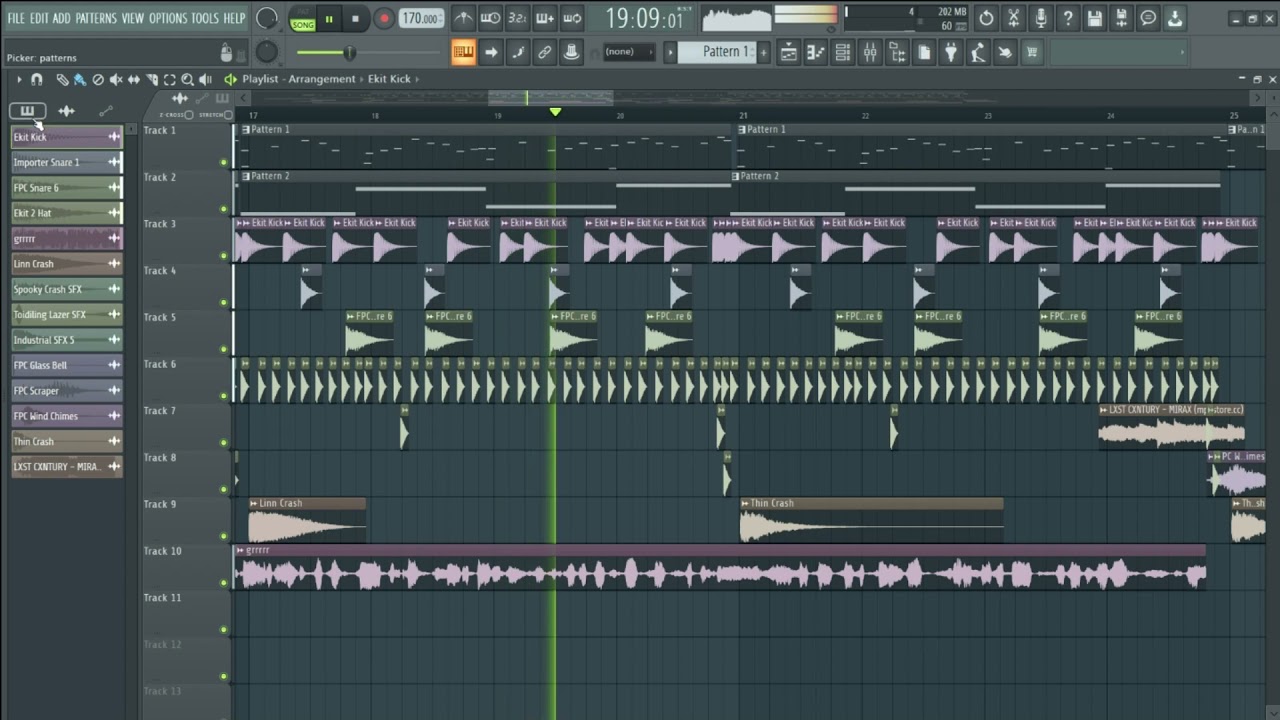Image resolution: width=1280 pixels, height=720 pixels.
Task: Toggle wait for input icon
Action: click(490, 18)
